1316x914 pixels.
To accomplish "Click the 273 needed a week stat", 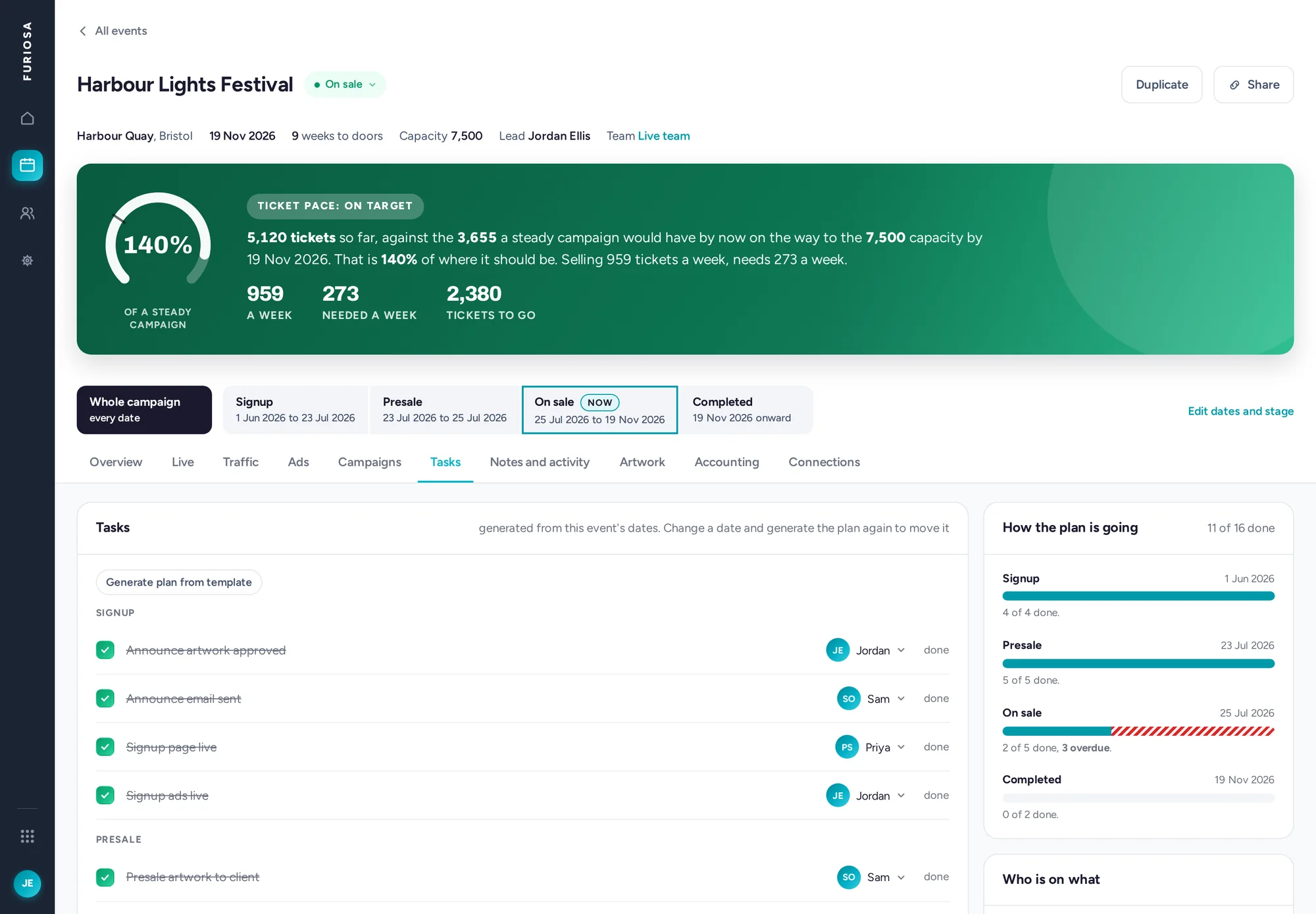I will 369,303.
